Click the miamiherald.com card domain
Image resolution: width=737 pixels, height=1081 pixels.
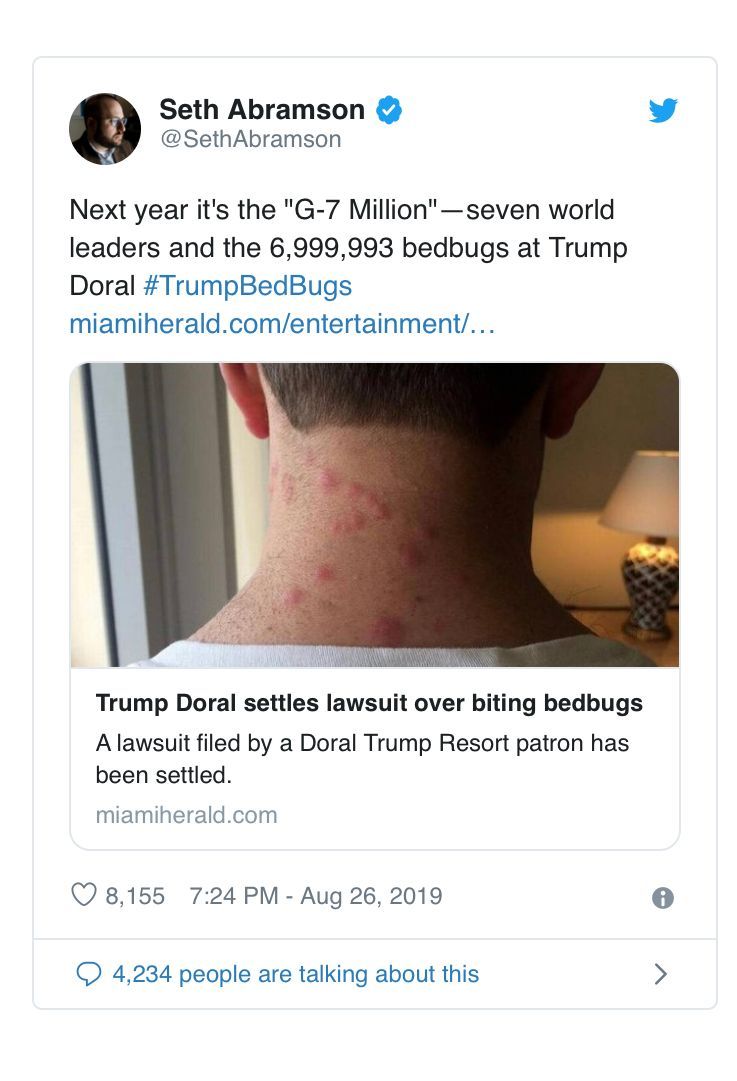click(x=186, y=815)
